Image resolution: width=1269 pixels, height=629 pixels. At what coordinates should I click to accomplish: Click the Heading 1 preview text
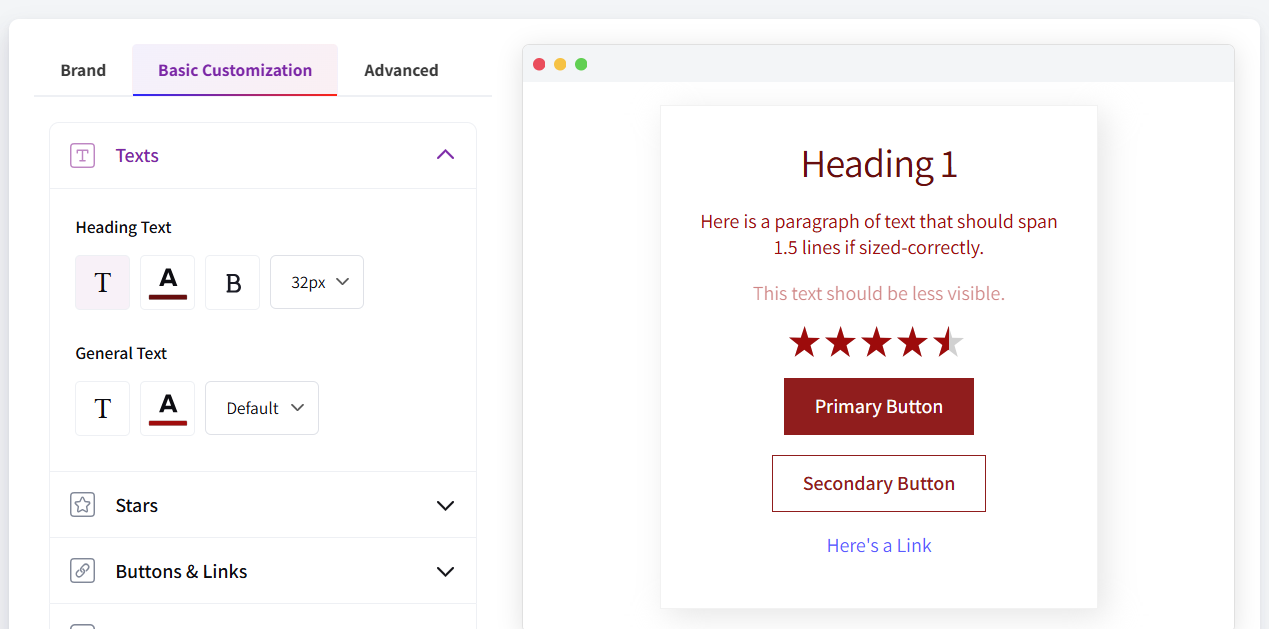[879, 164]
